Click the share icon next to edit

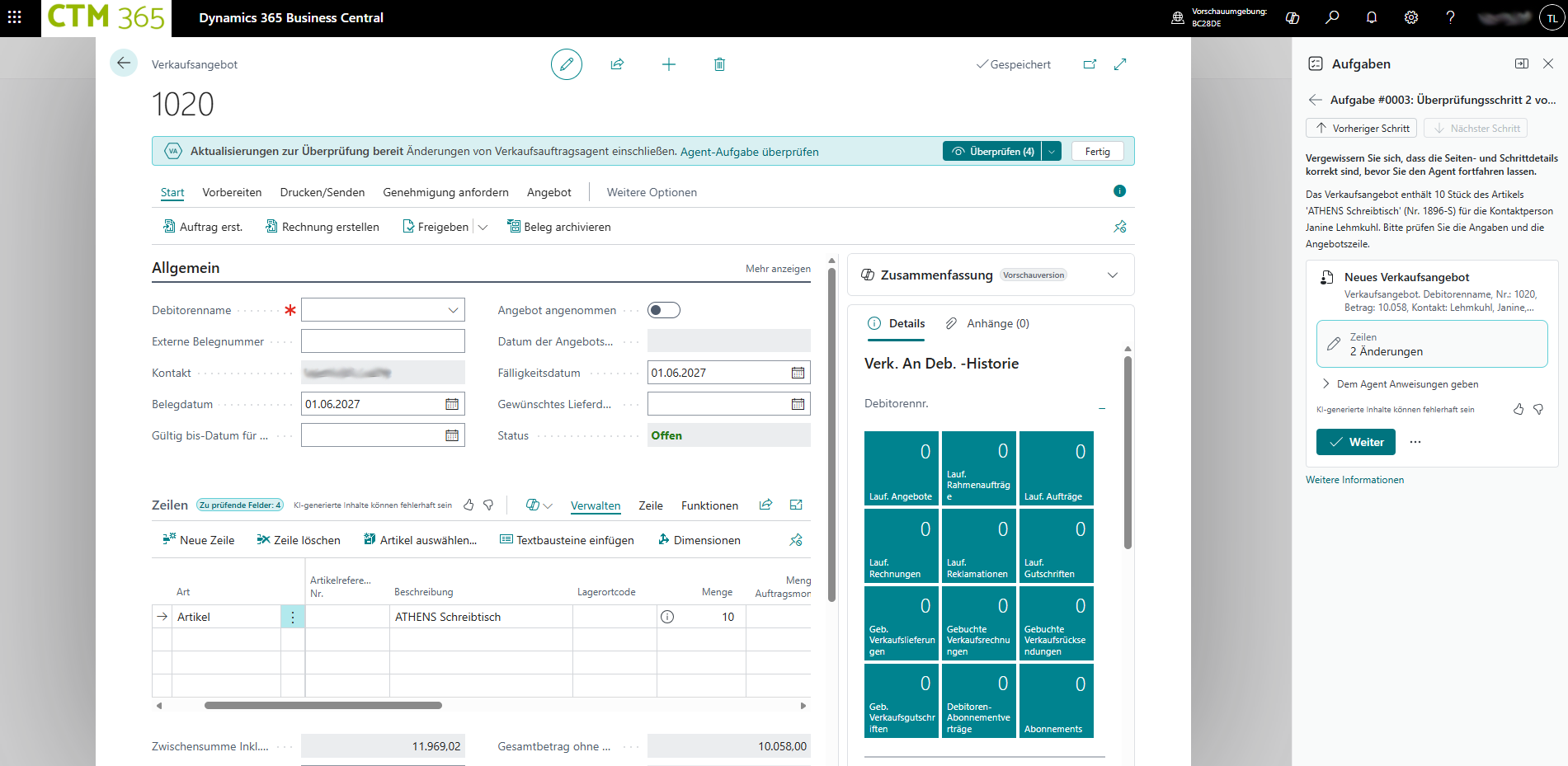click(617, 64)
